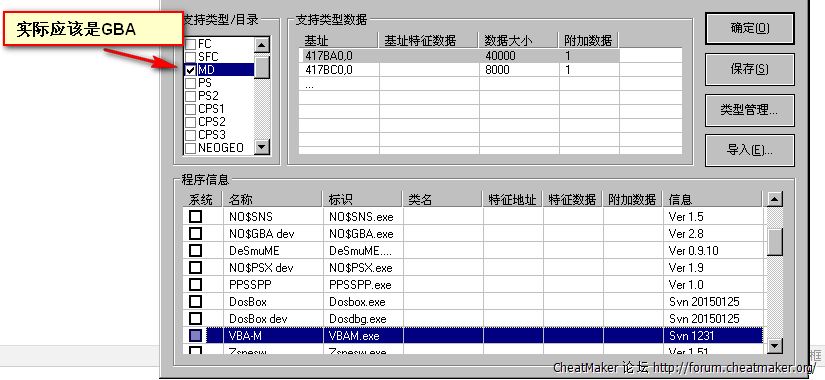Enable the PS2 type checkbox
This screenshot has width=825, height=380.
(190, 96)
